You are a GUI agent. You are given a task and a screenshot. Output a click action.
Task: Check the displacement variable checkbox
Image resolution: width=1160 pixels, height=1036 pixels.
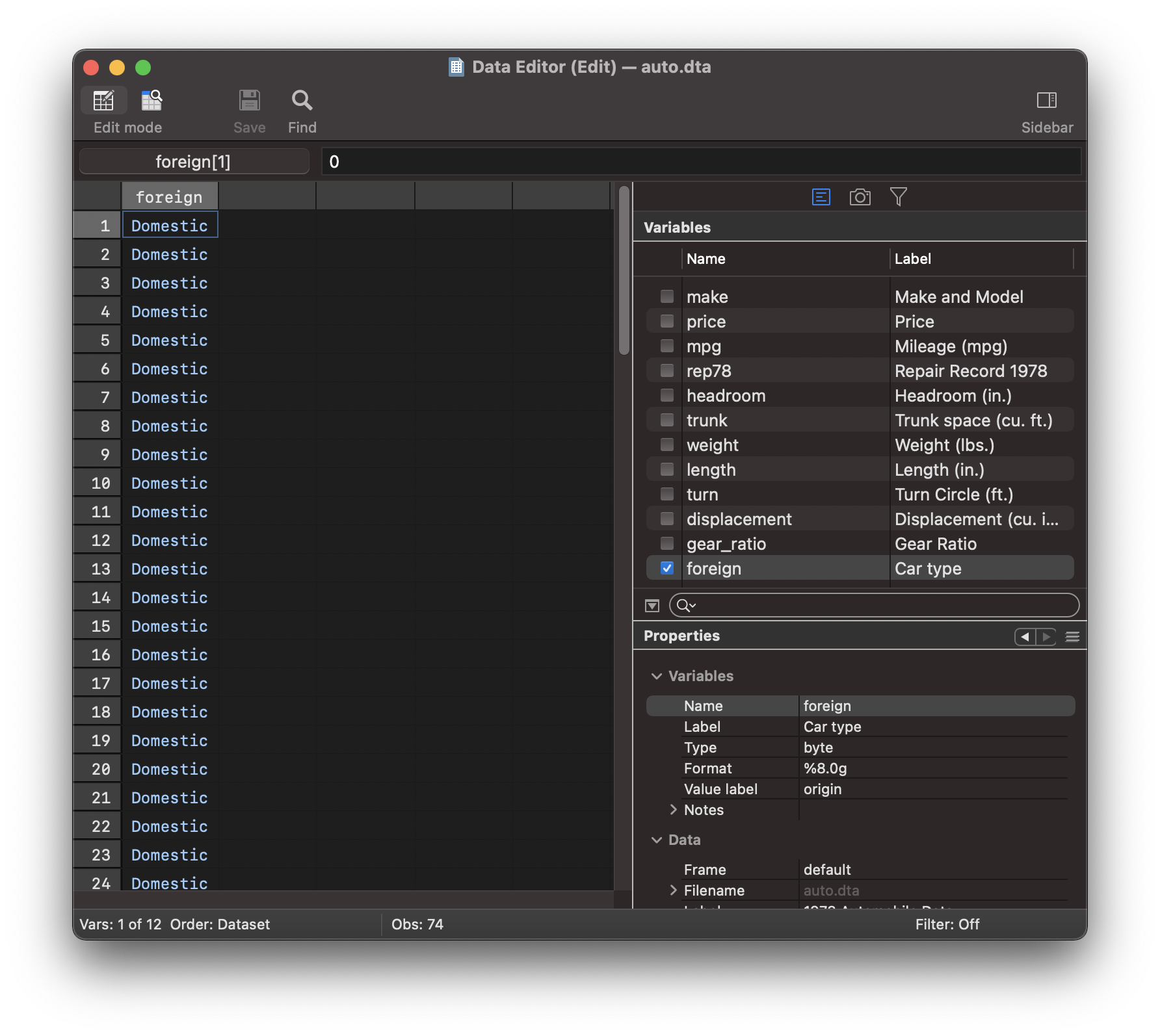point(667,519)
